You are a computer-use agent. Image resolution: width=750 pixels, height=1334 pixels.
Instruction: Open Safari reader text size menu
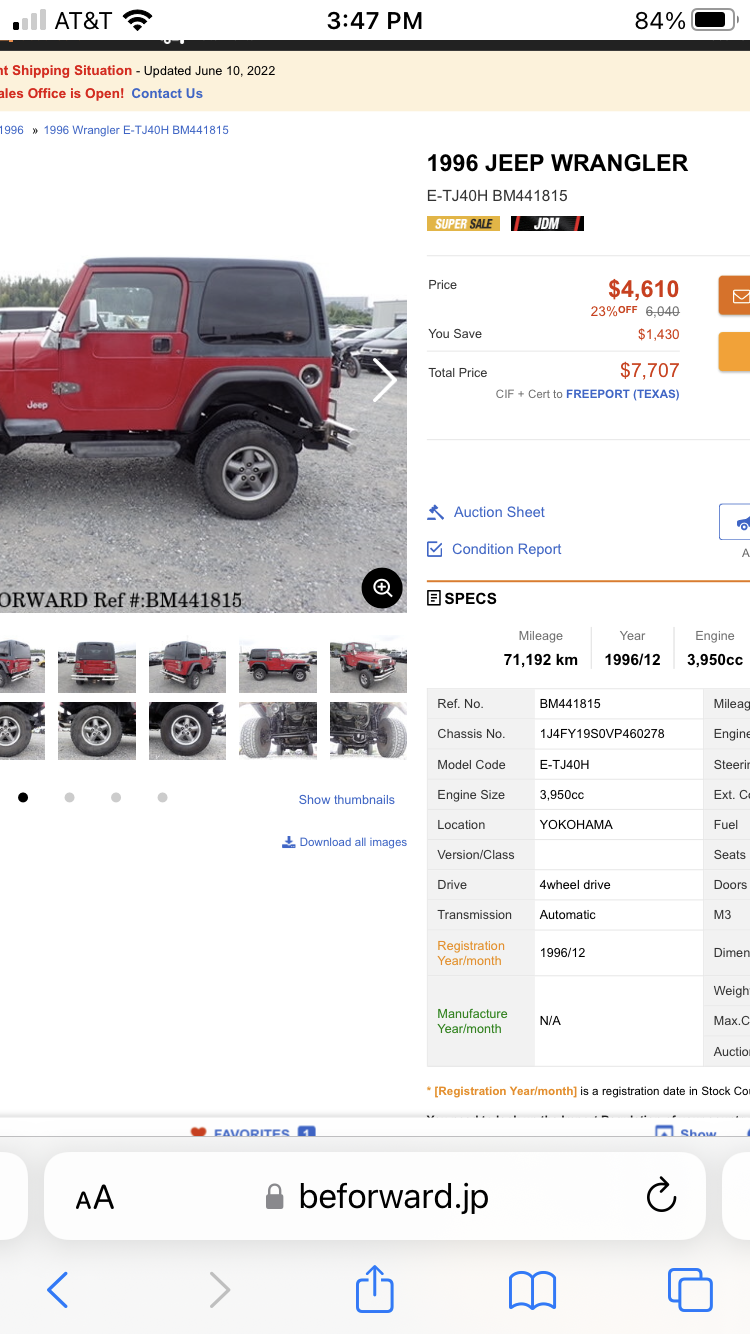pyautogui.click(x=95, y=1197)
